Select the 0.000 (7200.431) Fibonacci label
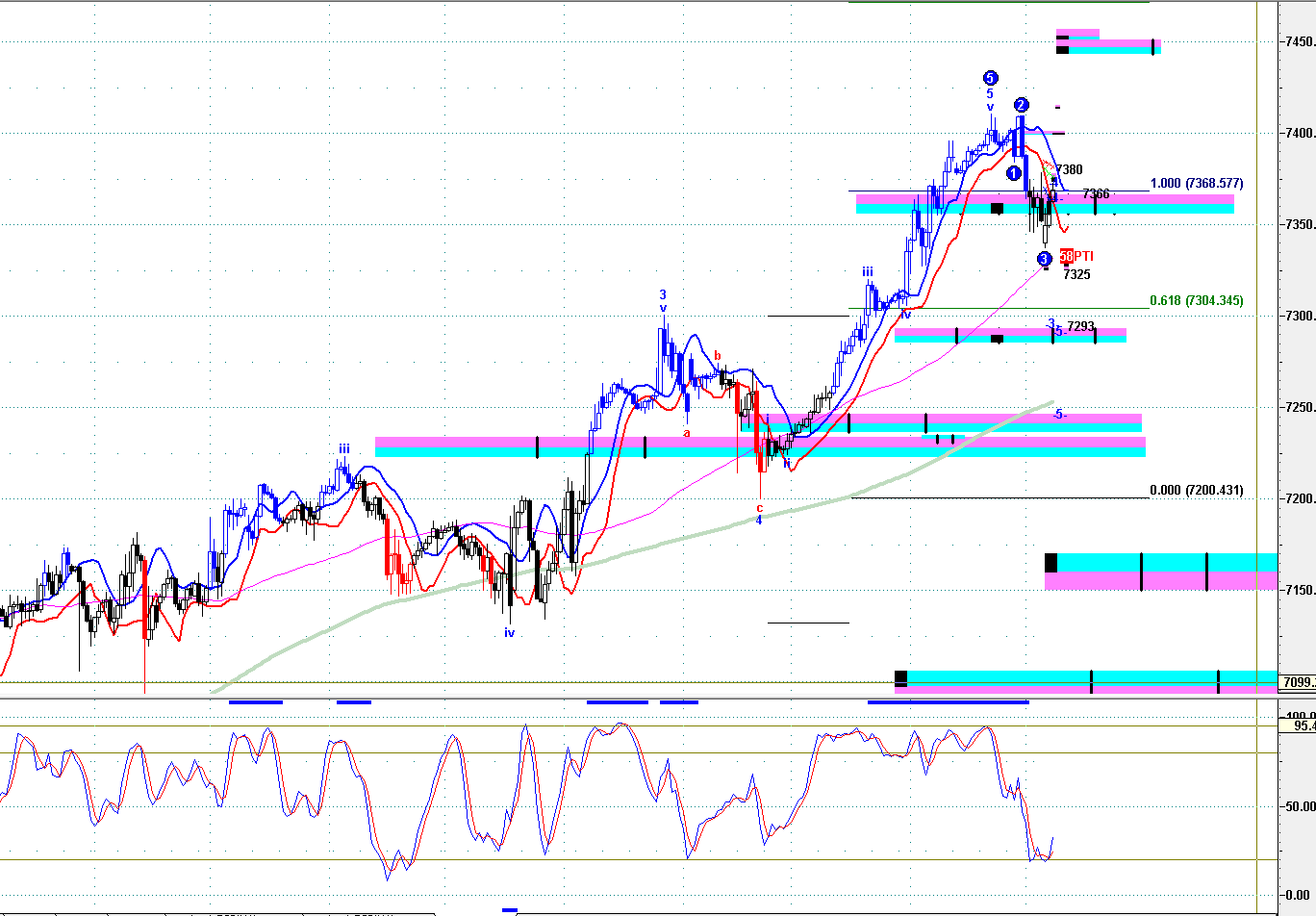Image resolution: width=1316 pixels, height=916 pixels. click(1197, 490)
